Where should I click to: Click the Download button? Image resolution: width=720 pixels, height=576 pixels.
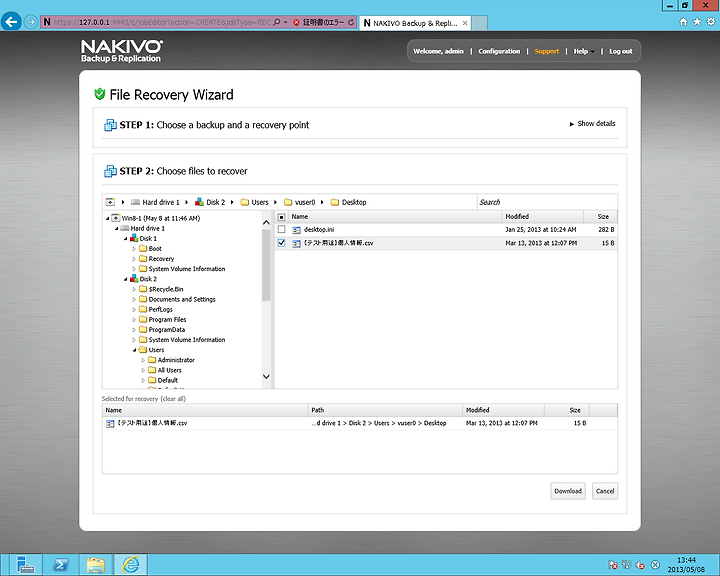[568, 491]
